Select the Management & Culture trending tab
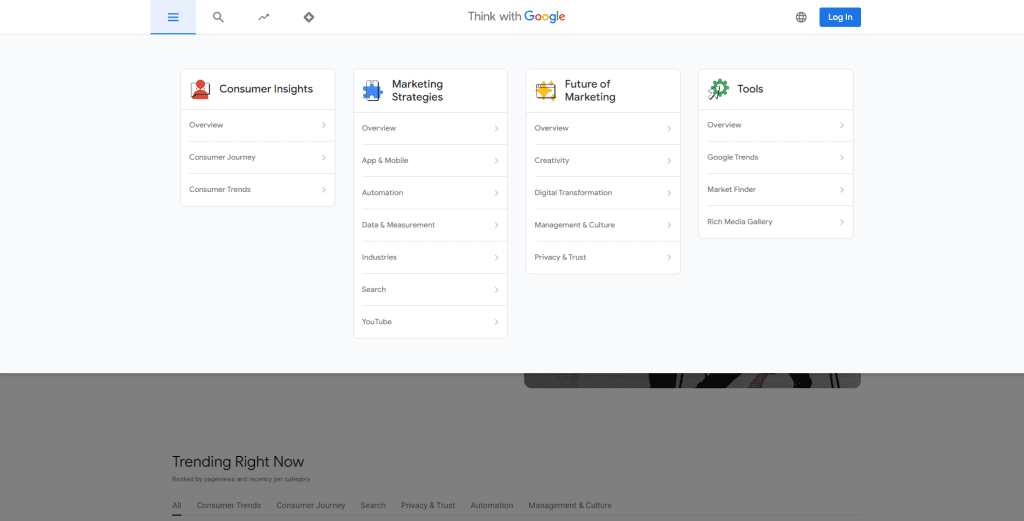 (x=570, y=505)
